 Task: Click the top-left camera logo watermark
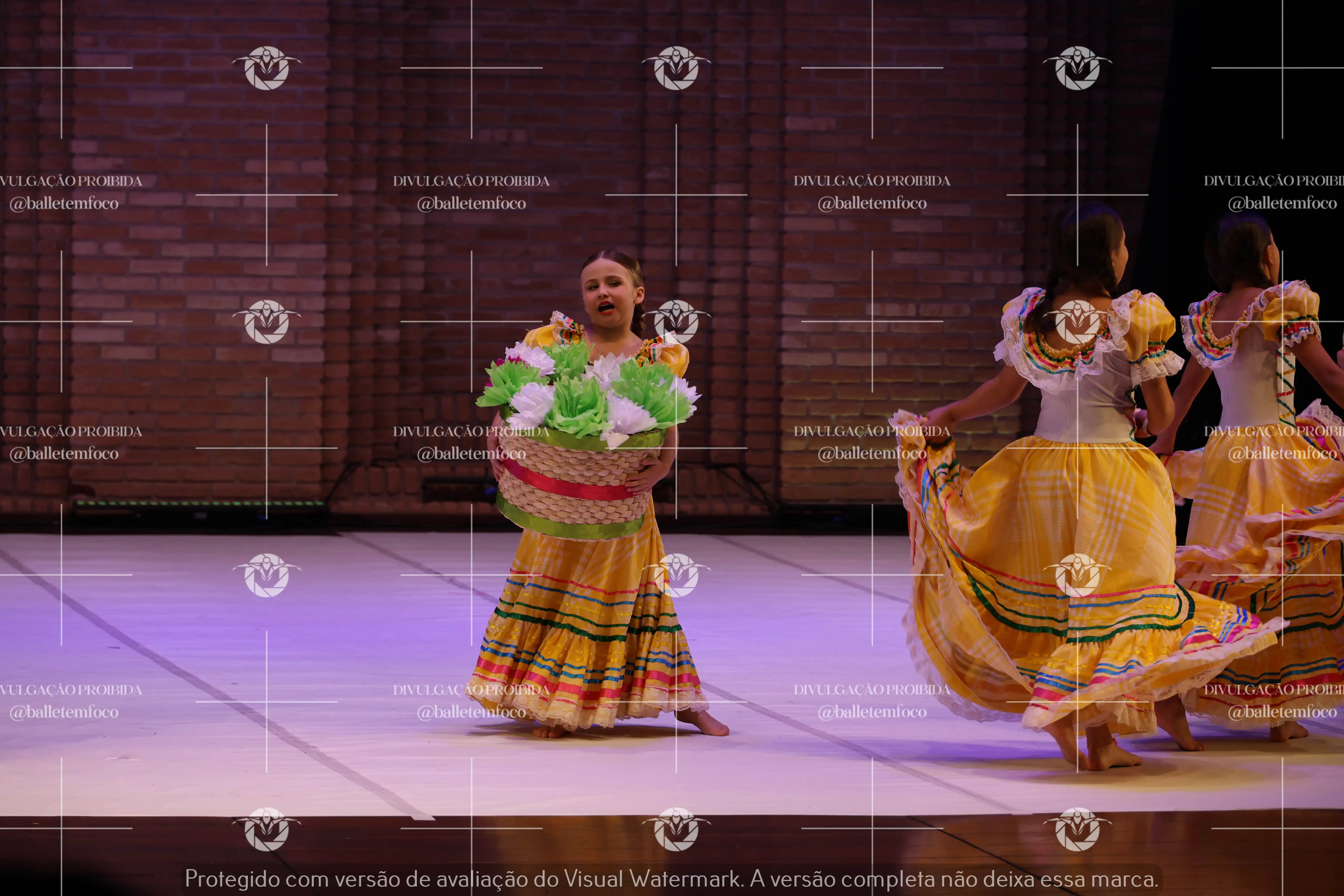point(266,68)
